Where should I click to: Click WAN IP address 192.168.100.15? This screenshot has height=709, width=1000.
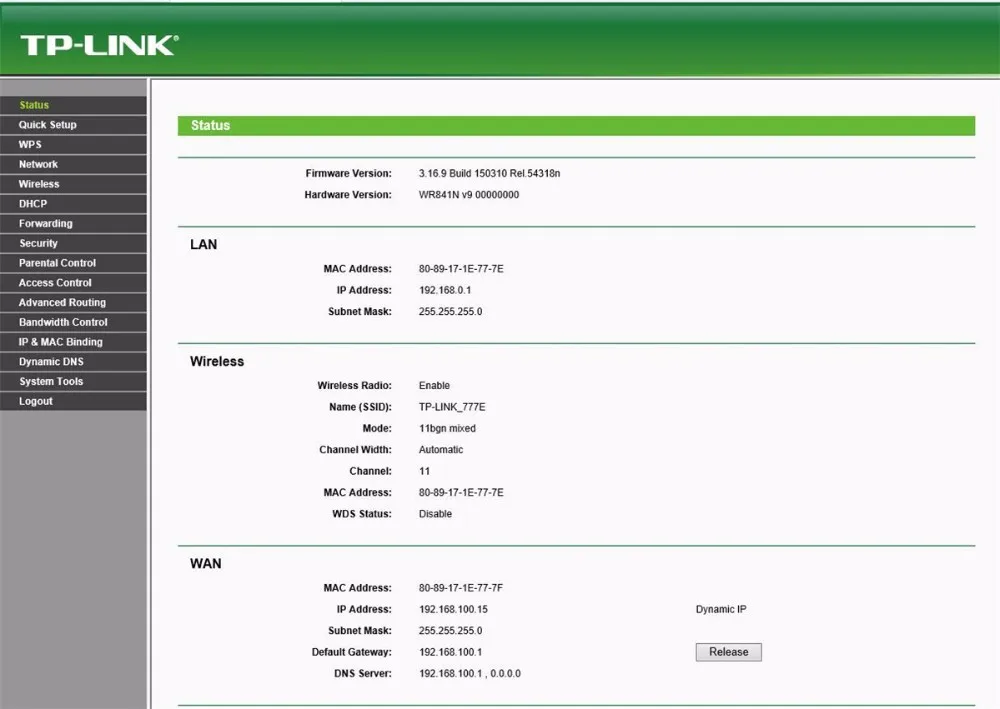tap(453, 610)
